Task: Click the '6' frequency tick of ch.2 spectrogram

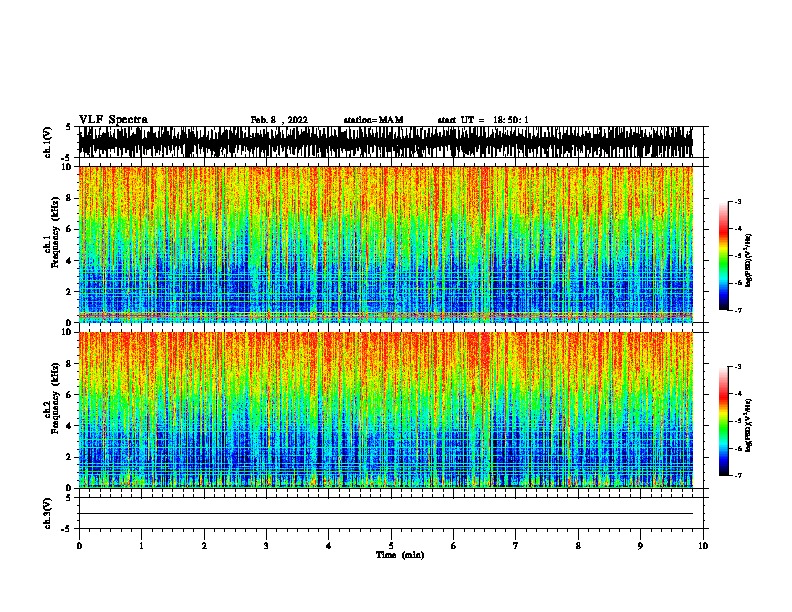Action: [x=70, y=394]
